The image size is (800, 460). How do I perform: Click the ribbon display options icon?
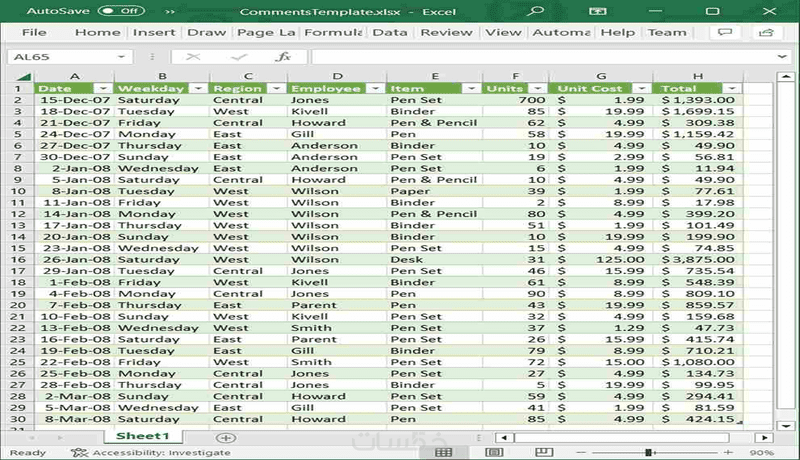coord(597,11)
